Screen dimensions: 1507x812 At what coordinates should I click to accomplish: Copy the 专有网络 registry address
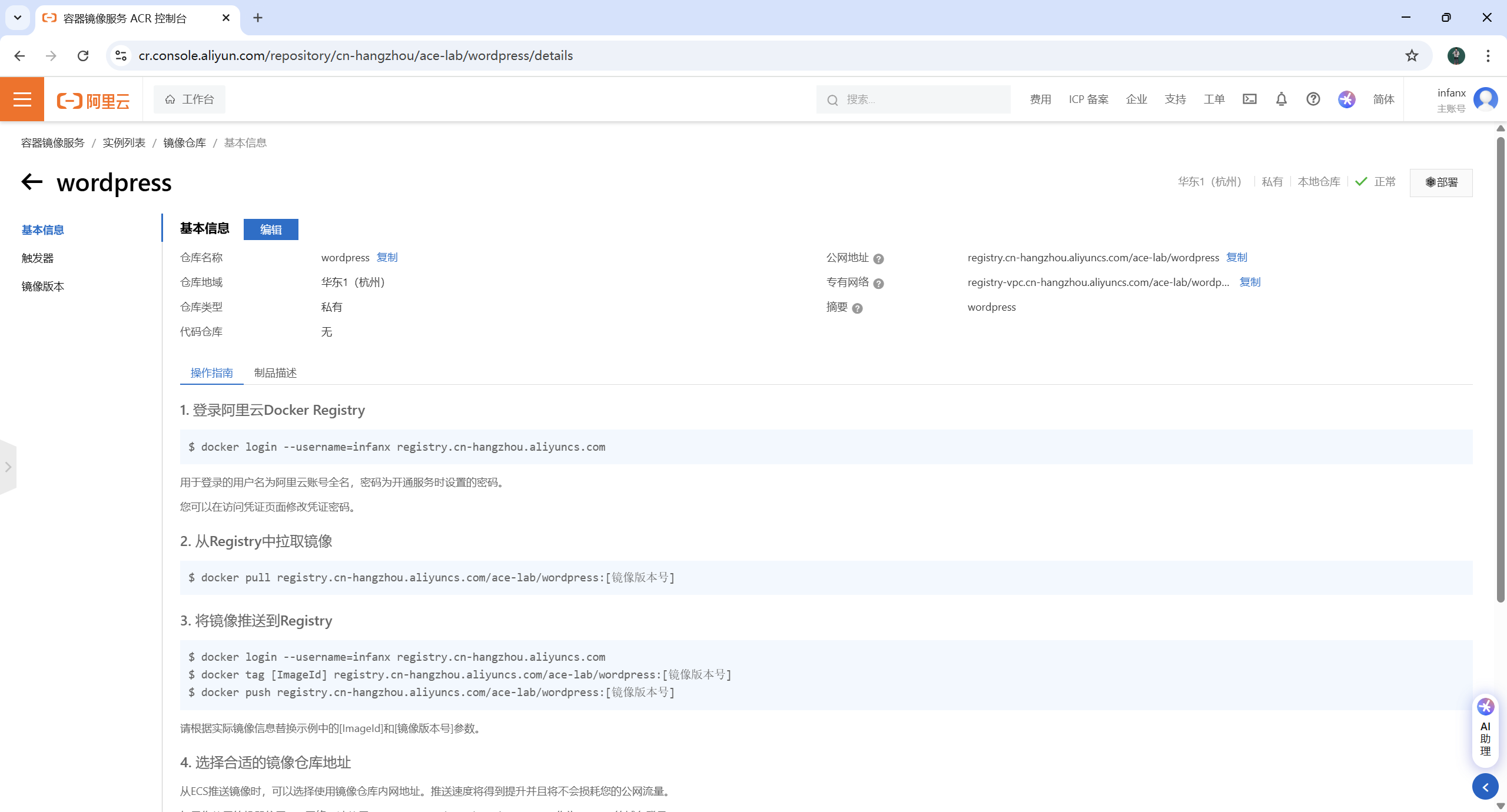point(1250,282)
